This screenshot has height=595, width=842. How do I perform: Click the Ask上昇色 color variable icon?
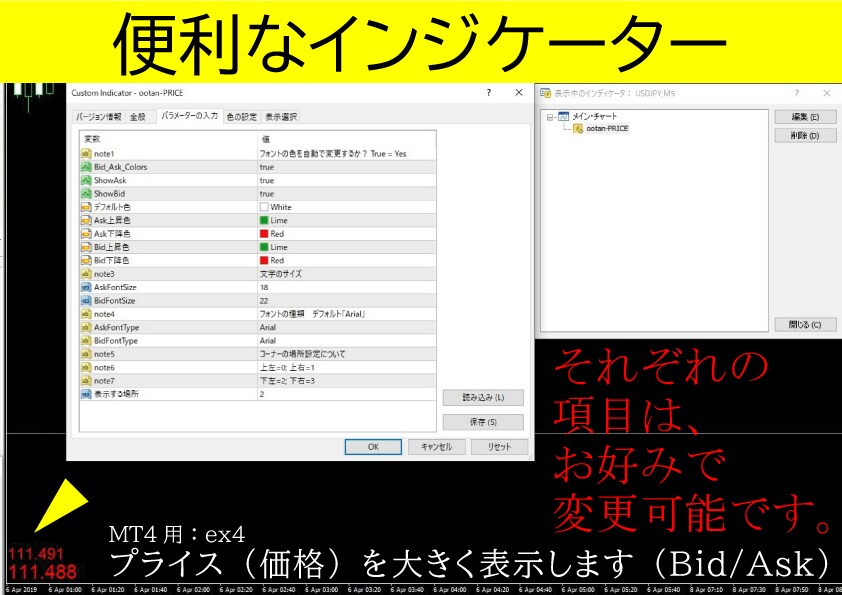point(86,220)
